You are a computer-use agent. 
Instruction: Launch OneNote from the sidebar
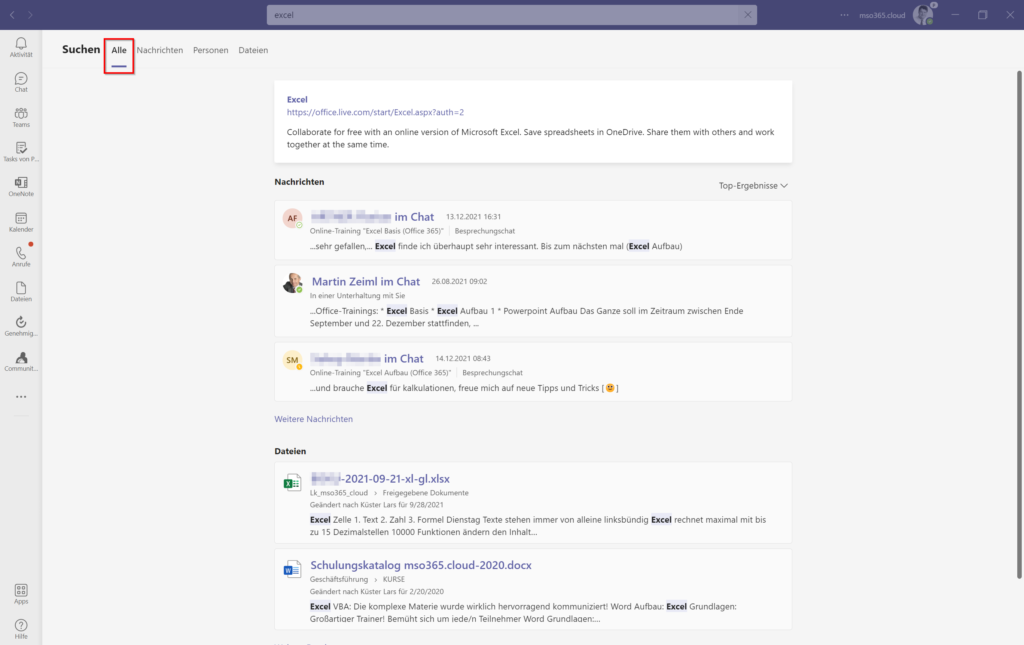21,187
